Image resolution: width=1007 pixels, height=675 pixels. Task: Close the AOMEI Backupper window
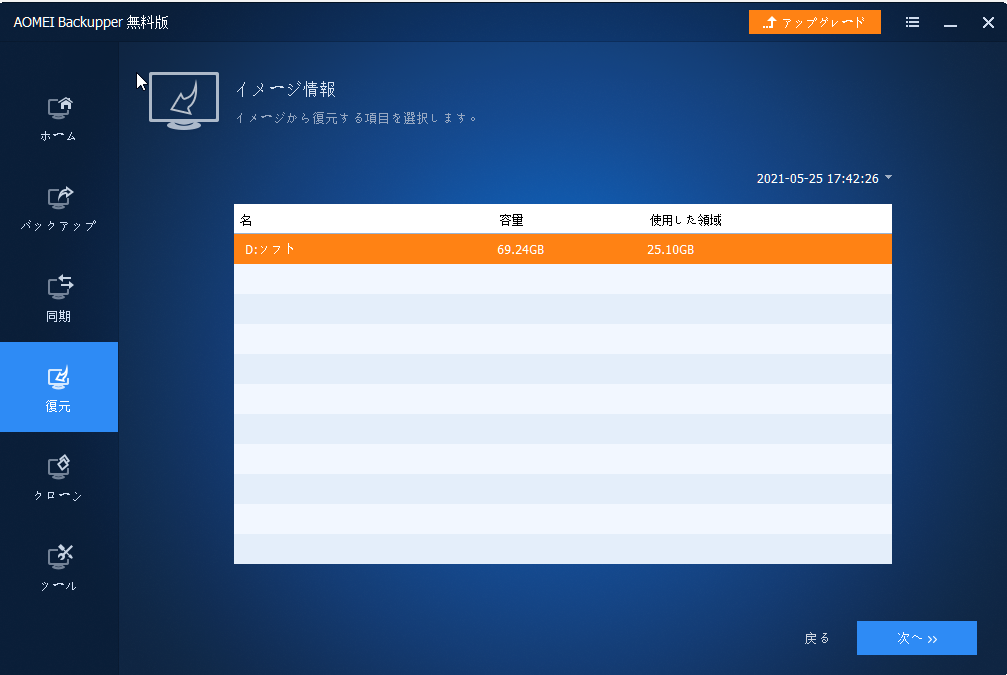[988, 22]
